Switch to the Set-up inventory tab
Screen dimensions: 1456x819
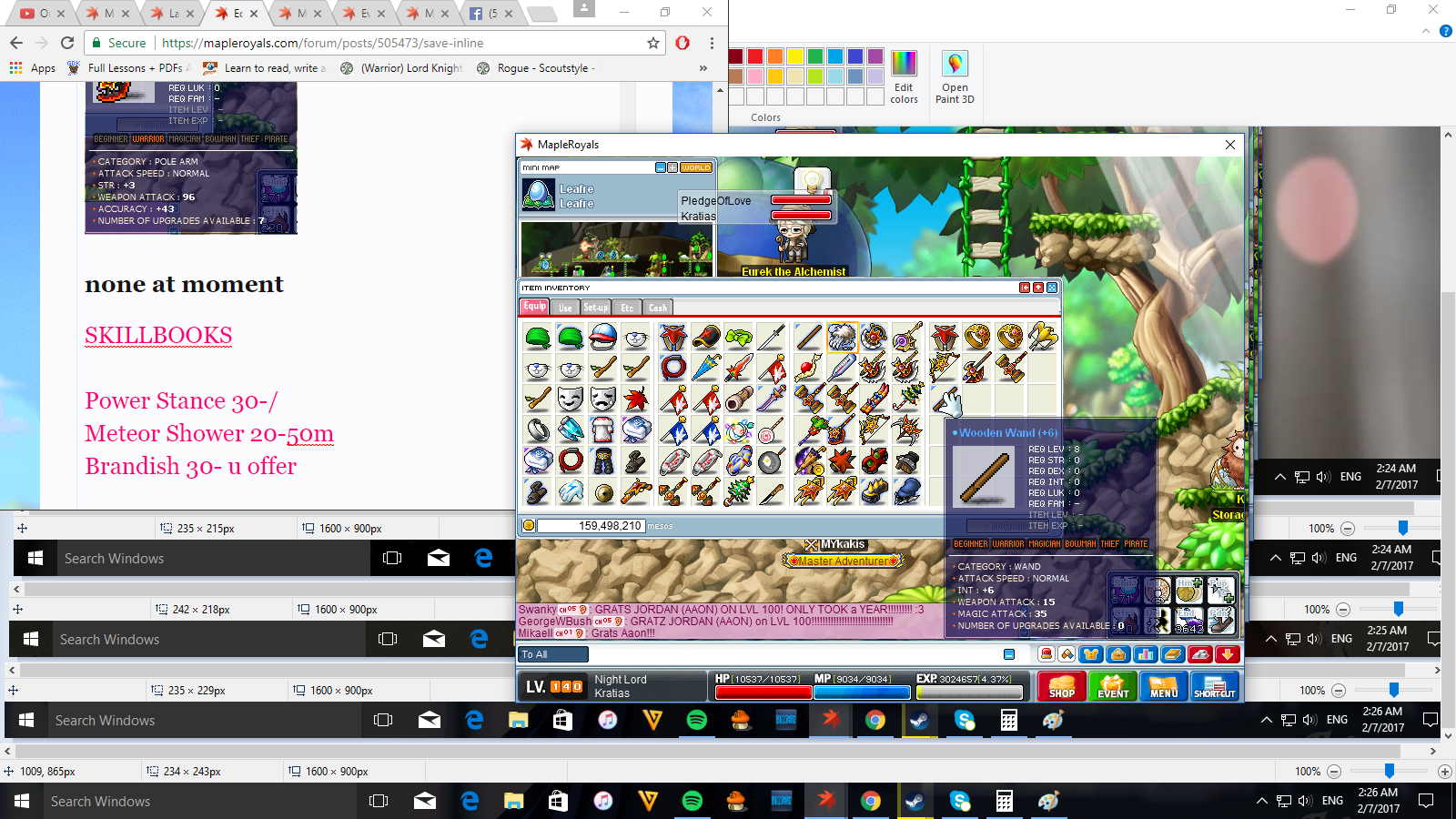(x=595, y=308)
